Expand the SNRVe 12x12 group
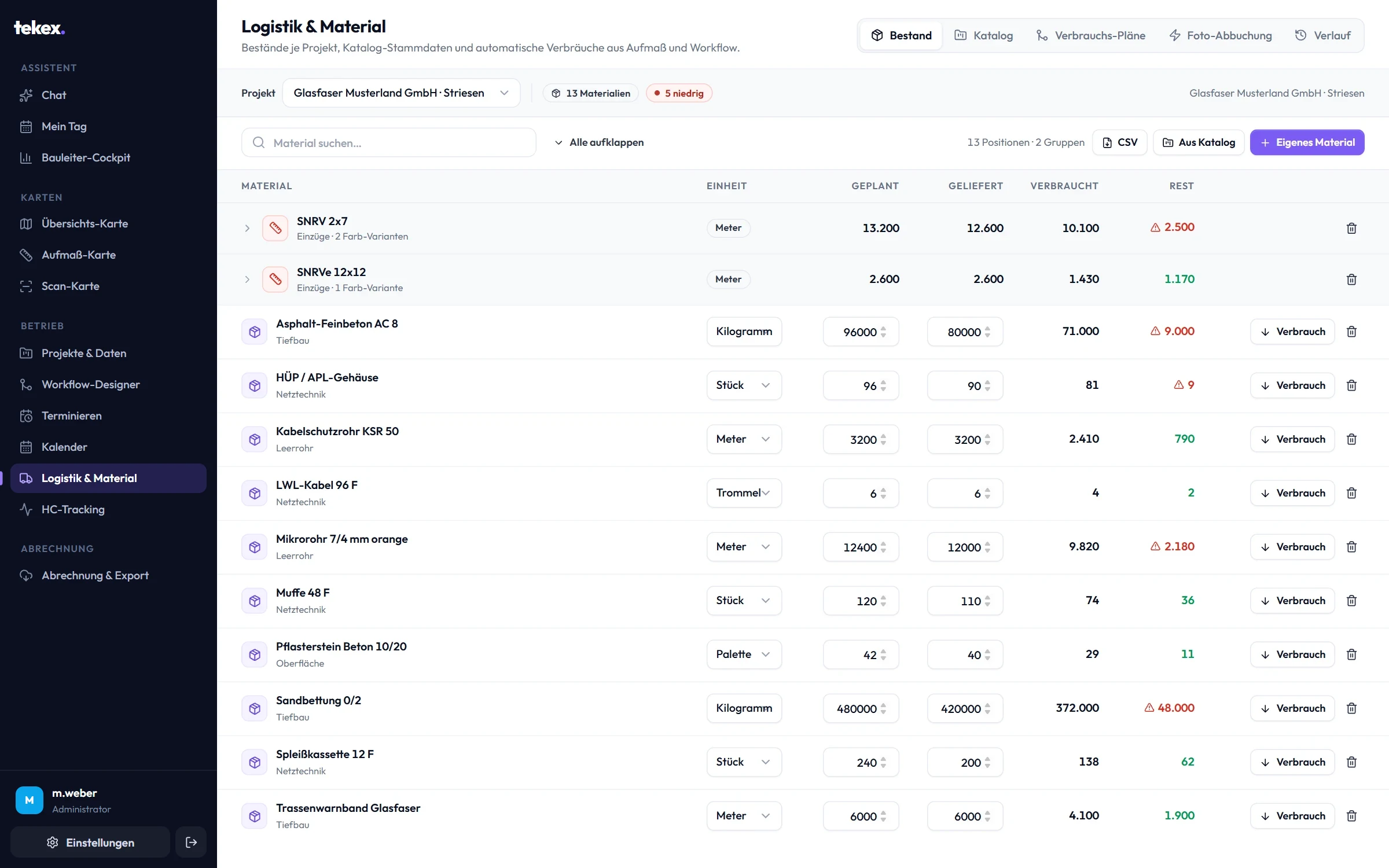The width and height of the screenshot is (1389, 868). tap(247, 279)
